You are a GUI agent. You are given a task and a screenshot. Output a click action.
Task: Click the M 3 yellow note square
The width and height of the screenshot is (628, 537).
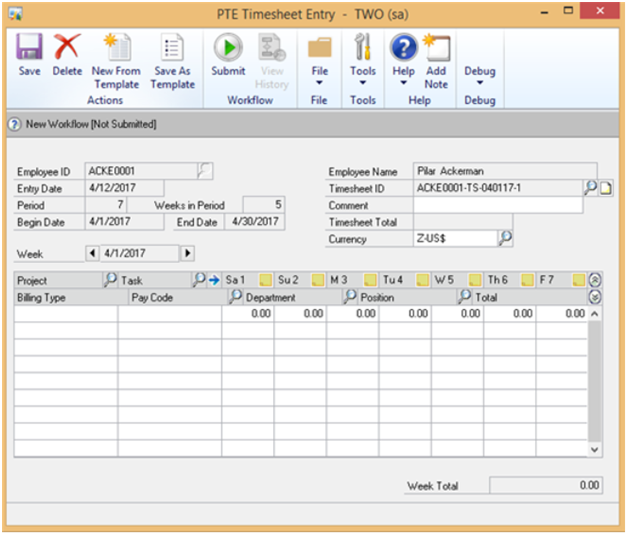click(370, 281)
